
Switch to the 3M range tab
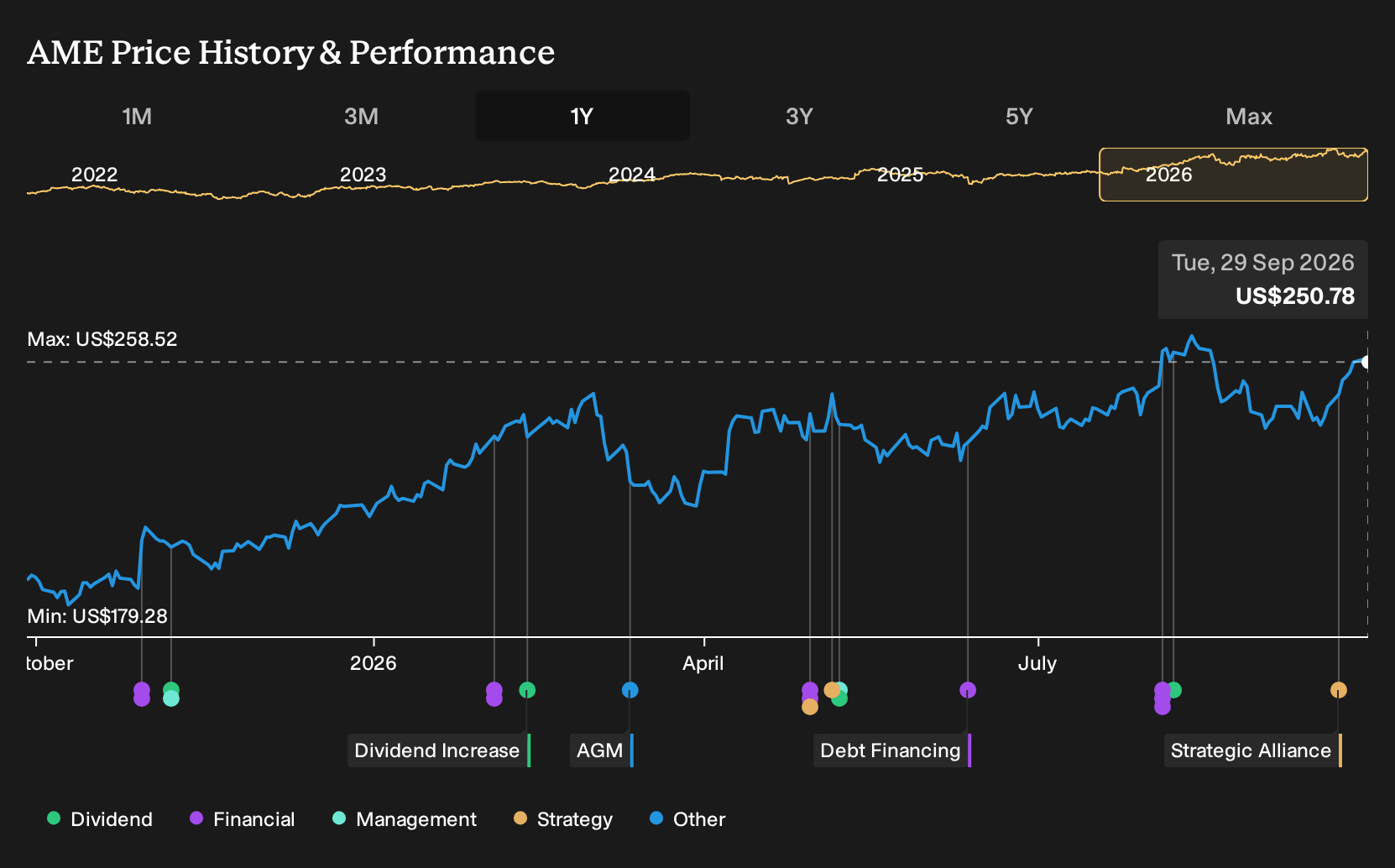coord(361,116)
